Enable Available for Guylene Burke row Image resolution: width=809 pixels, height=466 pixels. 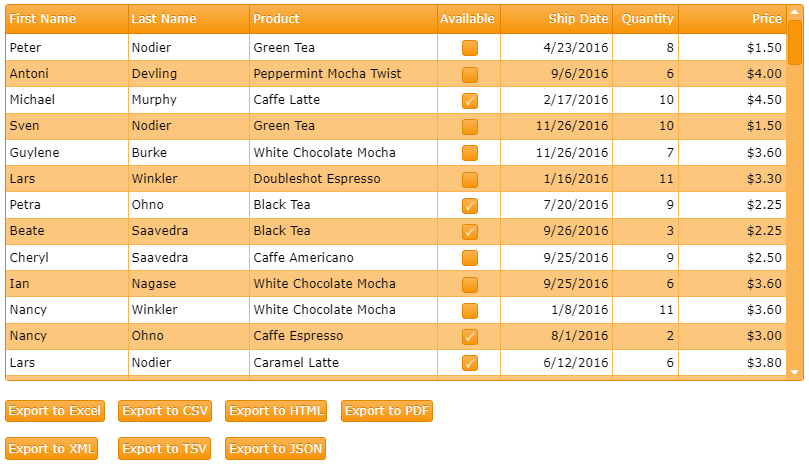coord(470,153)
